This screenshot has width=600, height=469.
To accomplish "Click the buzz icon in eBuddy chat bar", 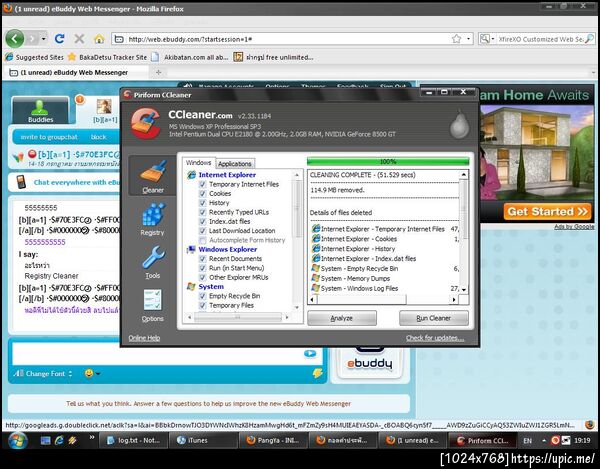I will [x=318, y=373].
